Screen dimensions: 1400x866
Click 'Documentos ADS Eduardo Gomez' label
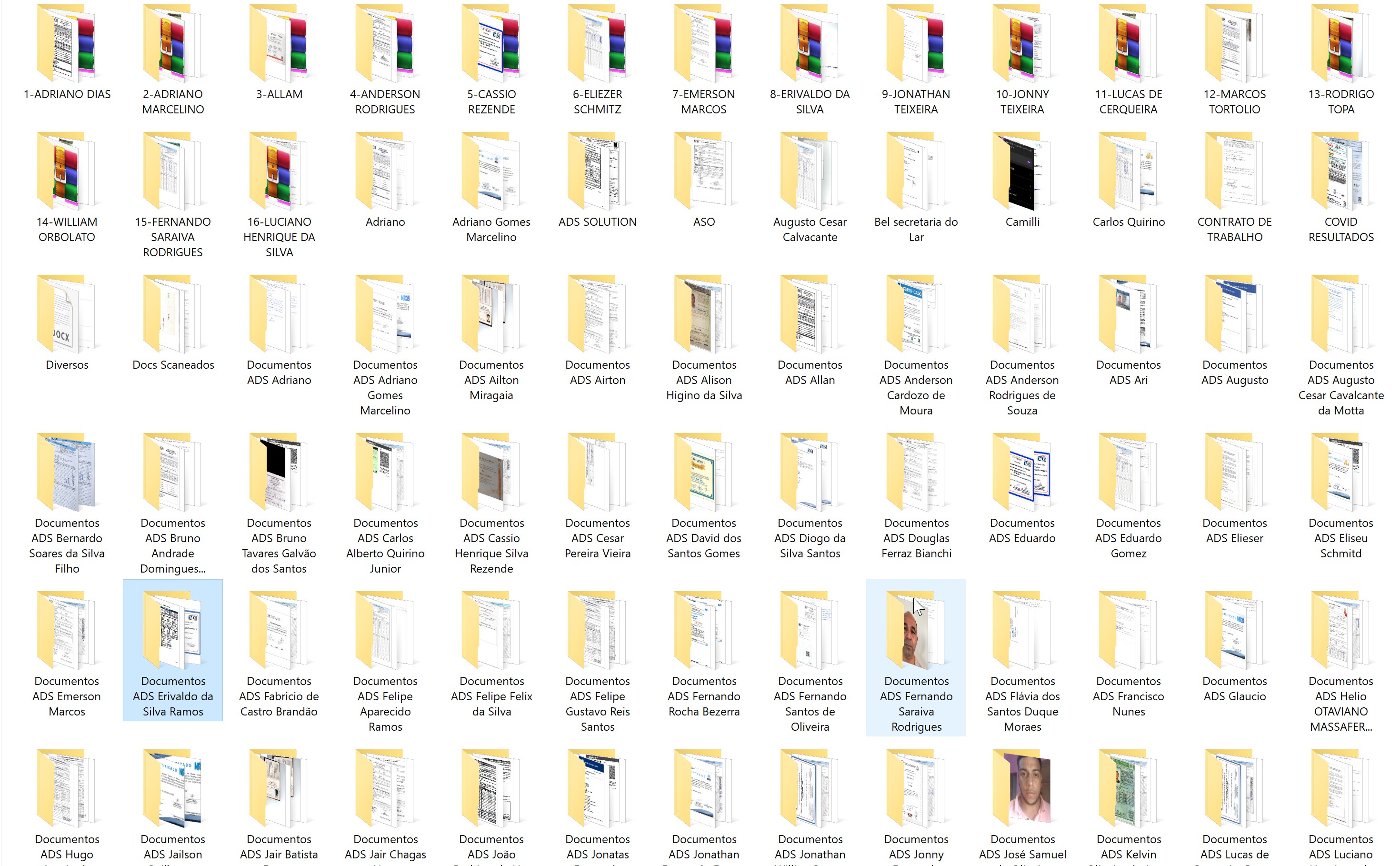[x=1129, y=538]
